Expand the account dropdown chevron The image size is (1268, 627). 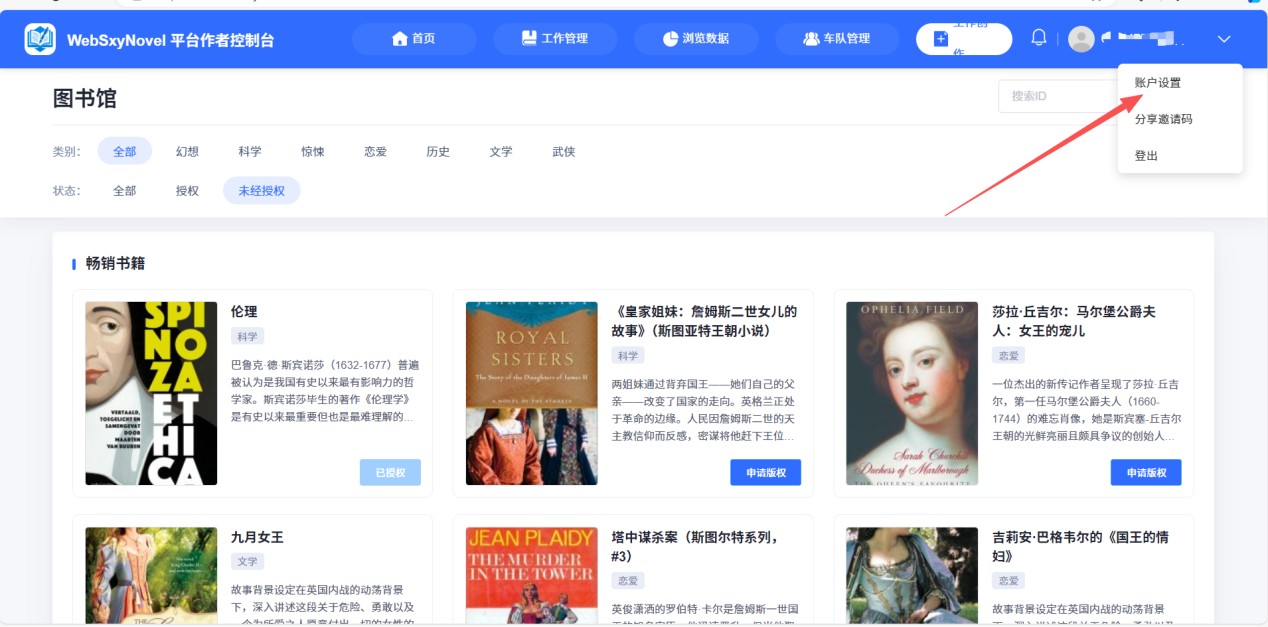pos(1223,41)
